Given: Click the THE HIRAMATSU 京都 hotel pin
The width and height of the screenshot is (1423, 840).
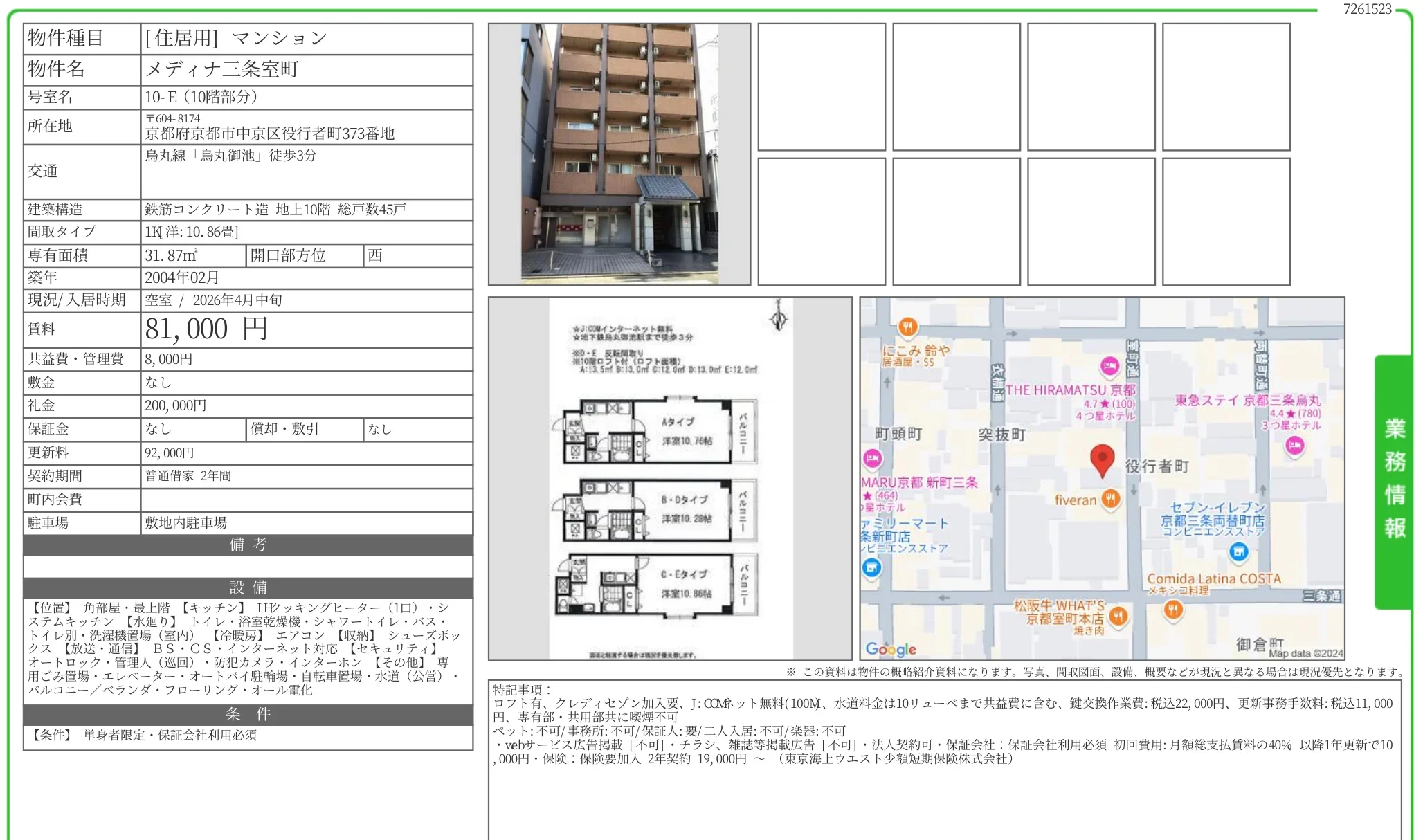Looking at the screenshot, I should [1108, 367].
